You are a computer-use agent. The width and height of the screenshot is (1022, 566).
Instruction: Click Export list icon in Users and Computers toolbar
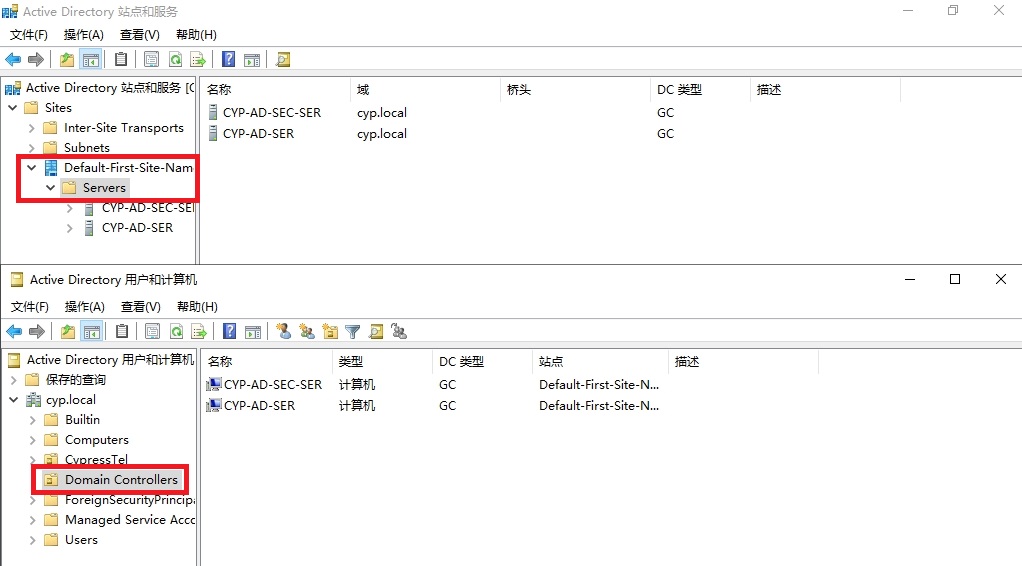pyautogui.click(x=199, y=332)
